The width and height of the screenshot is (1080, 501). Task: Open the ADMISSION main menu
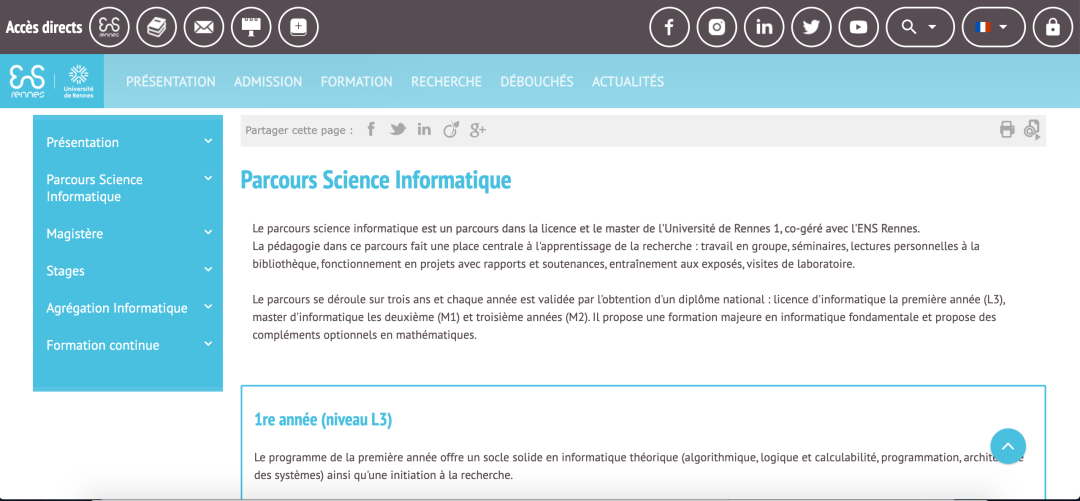point(268,81)
